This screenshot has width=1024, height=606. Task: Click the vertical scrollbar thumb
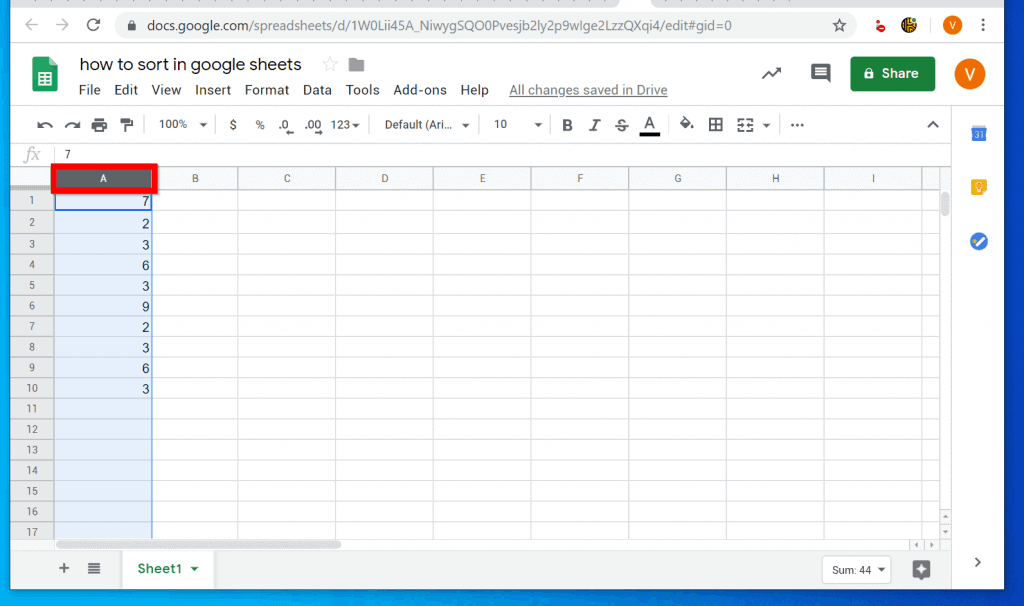(945, 204)
